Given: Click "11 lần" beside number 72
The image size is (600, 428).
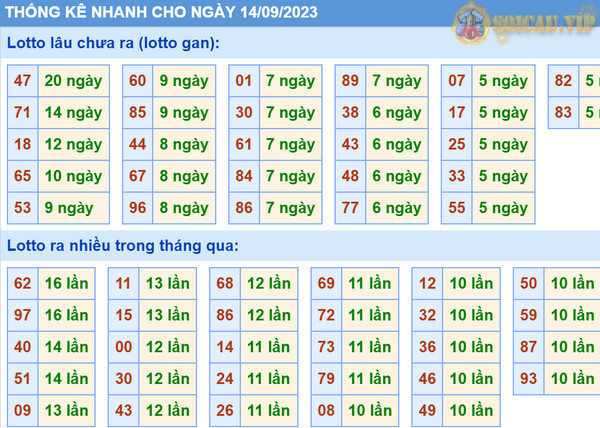Looking at the screenshot, I should point(370,315).
